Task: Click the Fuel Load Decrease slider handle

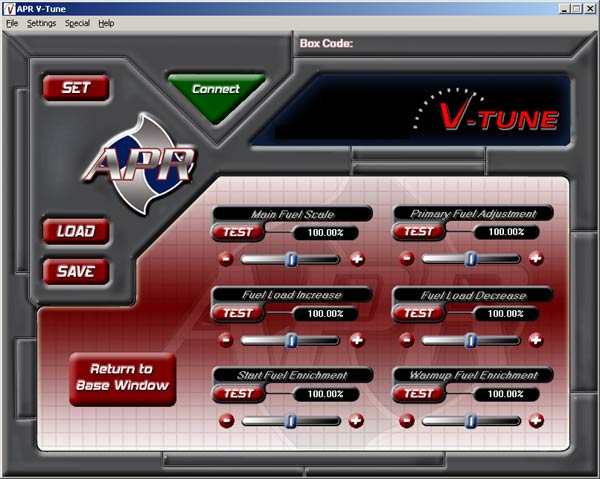Action: point(471,340)
